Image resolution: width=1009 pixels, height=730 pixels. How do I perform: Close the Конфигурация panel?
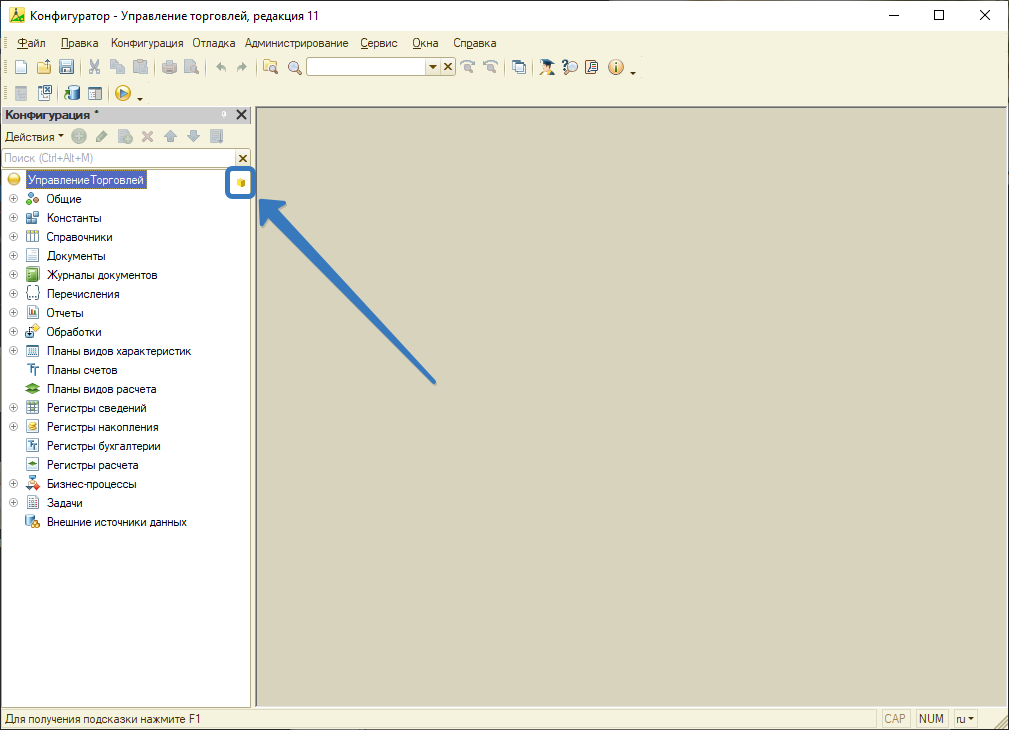pos(241,115)
